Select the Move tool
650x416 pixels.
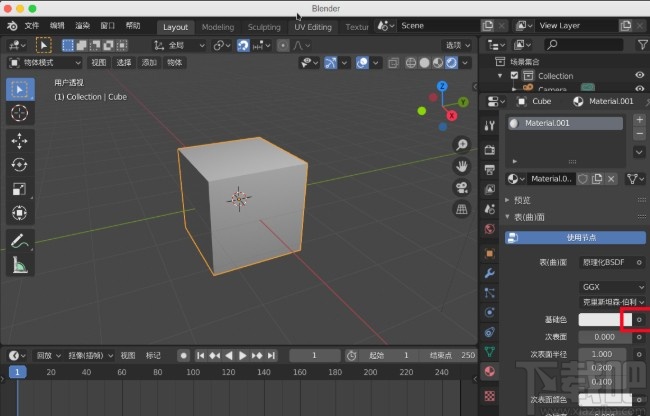pos(19,141)
